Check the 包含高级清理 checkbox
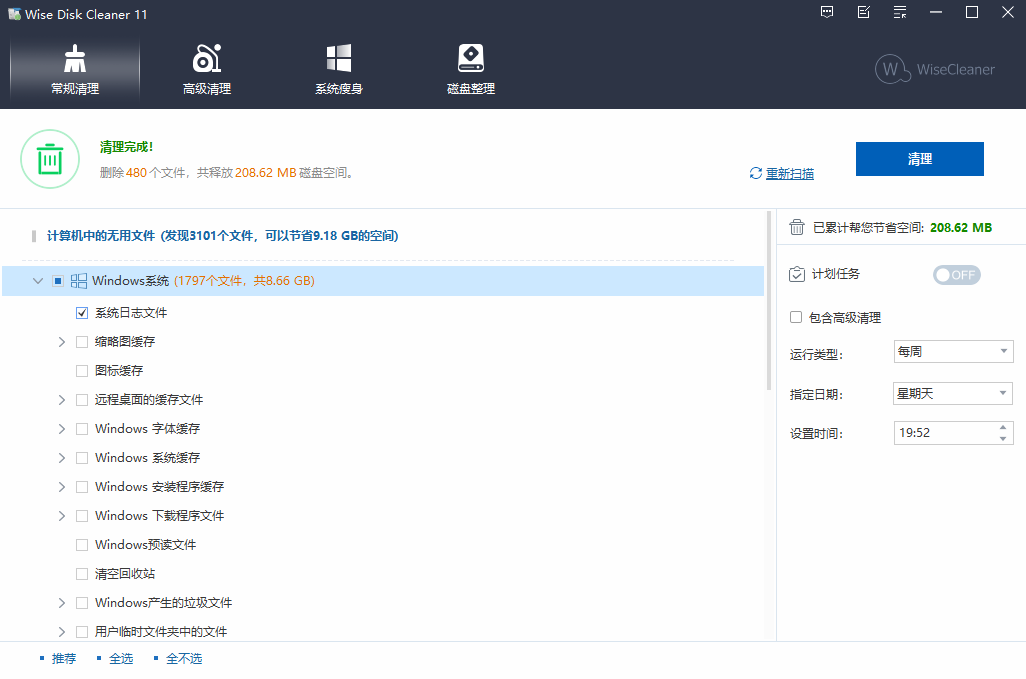The height and width of the screenshot is (679, 1026). point(796,317)
